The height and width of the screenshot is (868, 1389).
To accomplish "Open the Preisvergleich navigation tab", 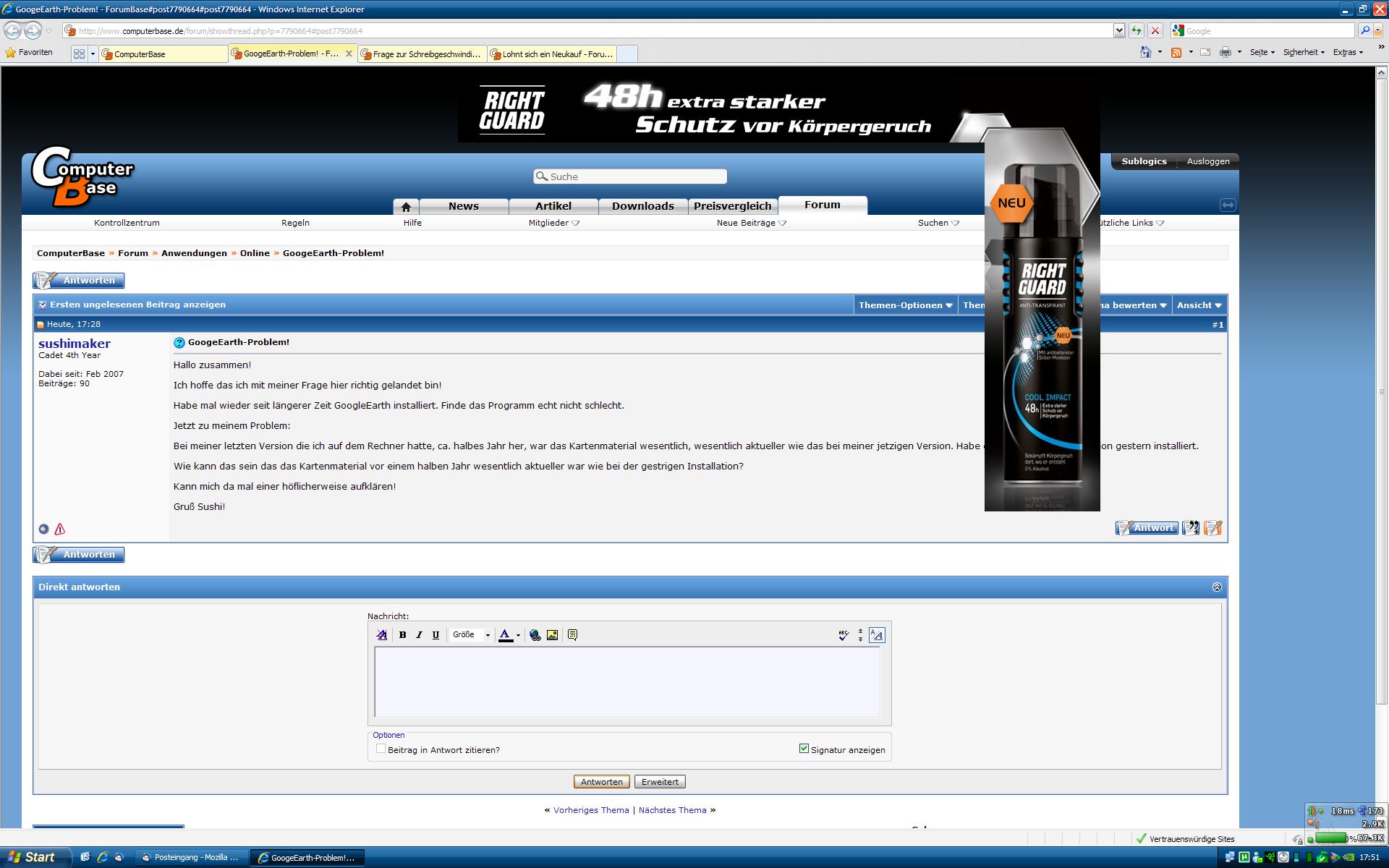I will [x=732, y=206].
